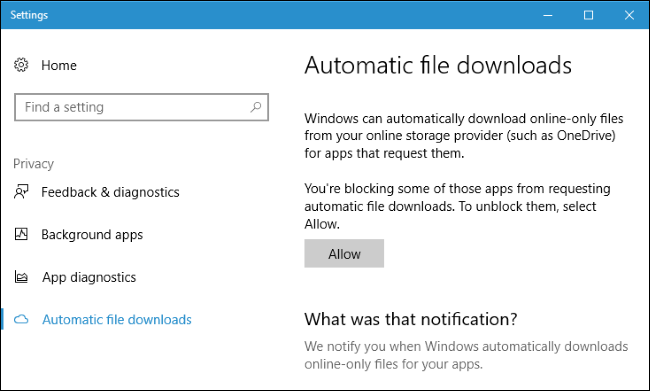The image size is (650, 391).
Task: Click the Feedback & diagnostics icon
Action: (21, 192)
